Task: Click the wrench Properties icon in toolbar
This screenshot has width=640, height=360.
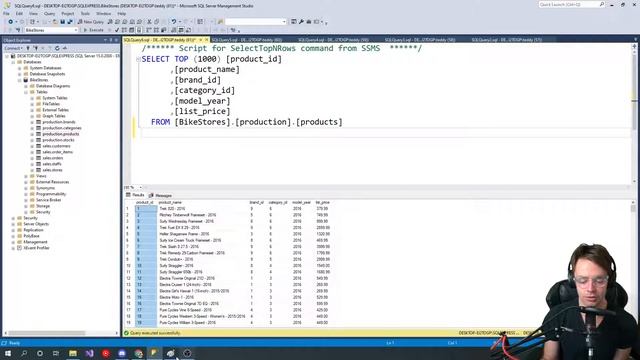Action: (x=301, y=22)
